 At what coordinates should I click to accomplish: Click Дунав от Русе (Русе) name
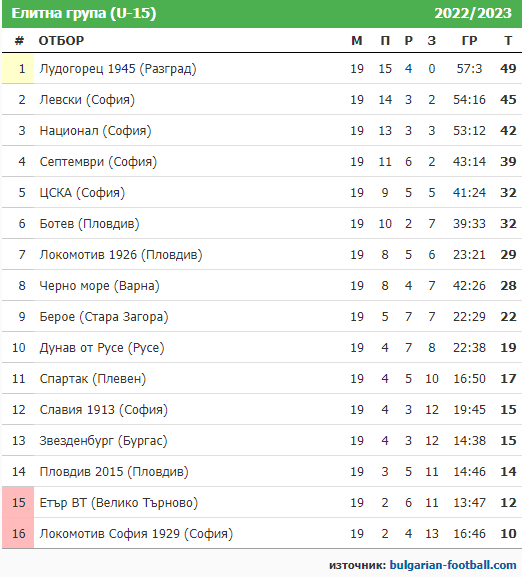pyautogui.click(x=102, y=347)
